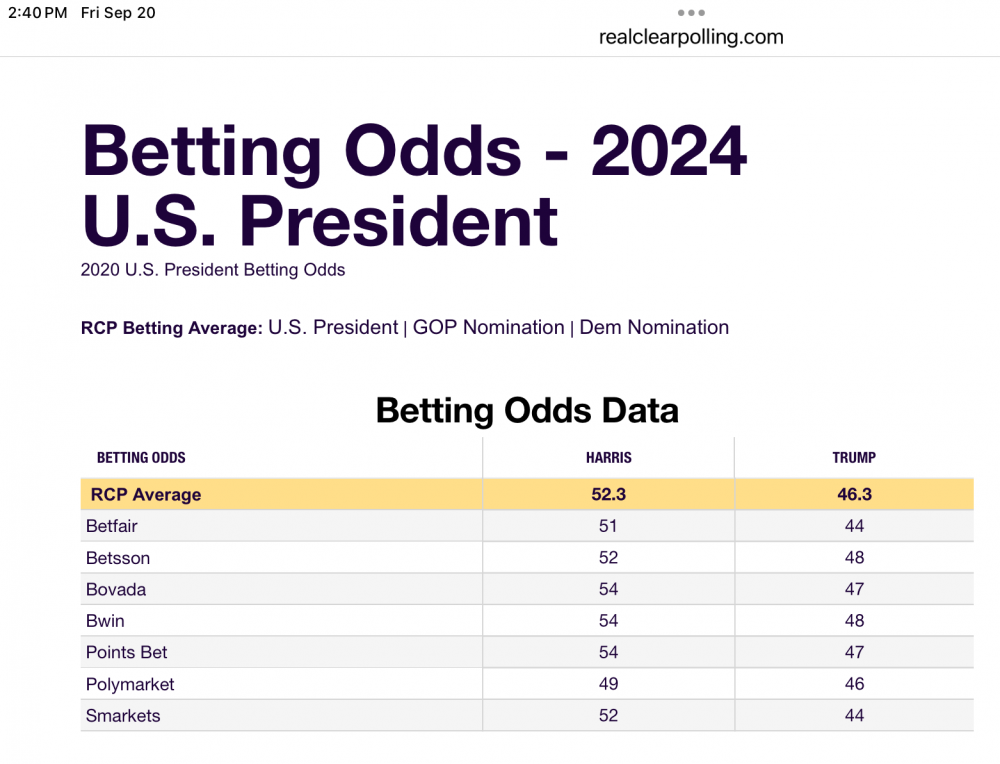Click the Betsson row label
The width and height of the screenshot is (1000, 764).
(118, 558)
